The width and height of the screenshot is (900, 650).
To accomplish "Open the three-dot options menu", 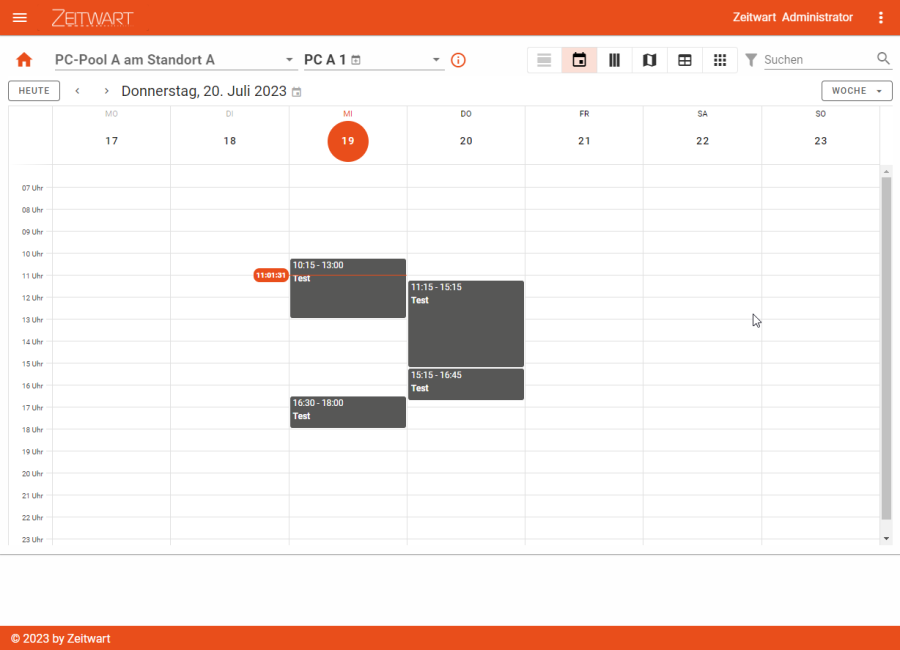I will coord(880,18).
